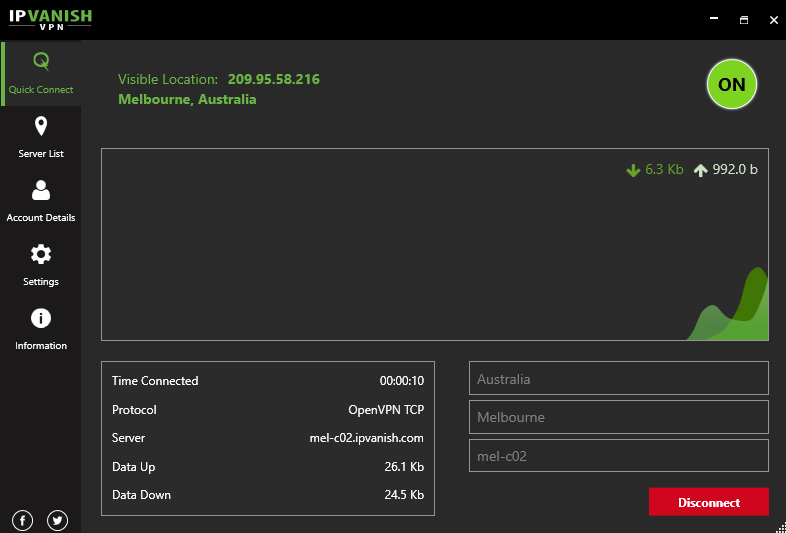Toggle the green ON connection switch
The width and height of the screenshot is (786, 533).
tap(732, 85)
